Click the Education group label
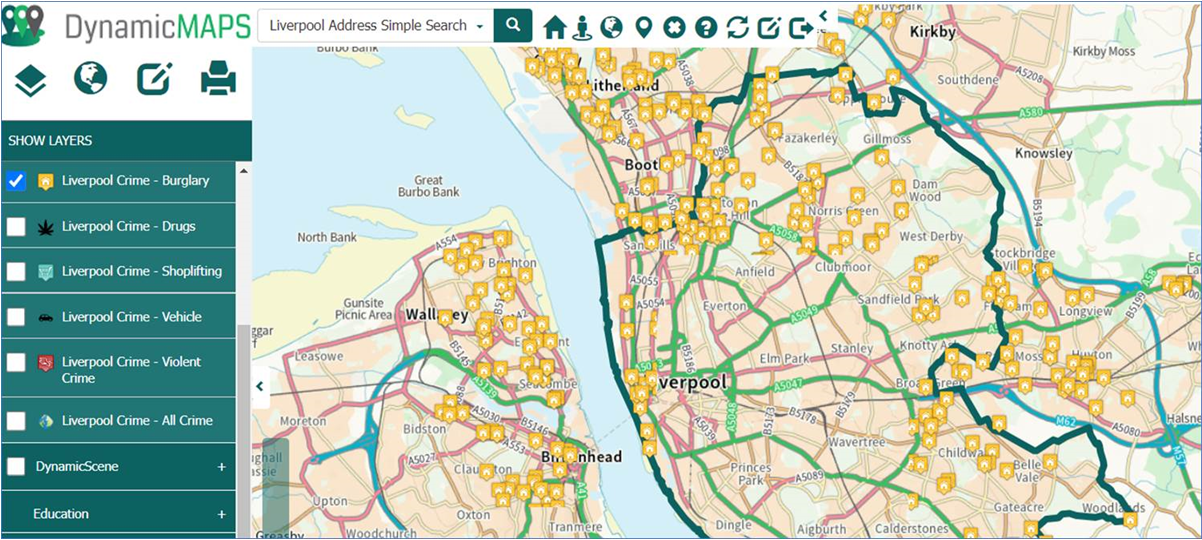Screen dimensions: 1202x540 61,514
